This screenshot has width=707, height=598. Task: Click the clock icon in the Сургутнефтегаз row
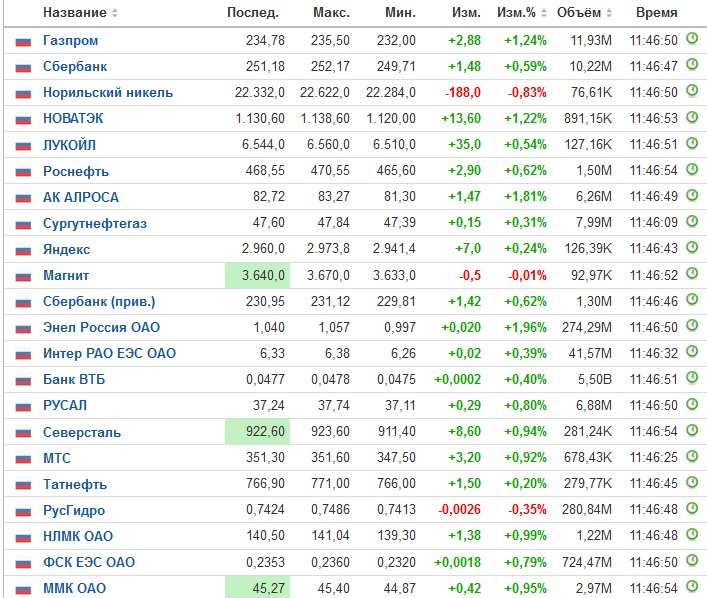tap(692, 221)
